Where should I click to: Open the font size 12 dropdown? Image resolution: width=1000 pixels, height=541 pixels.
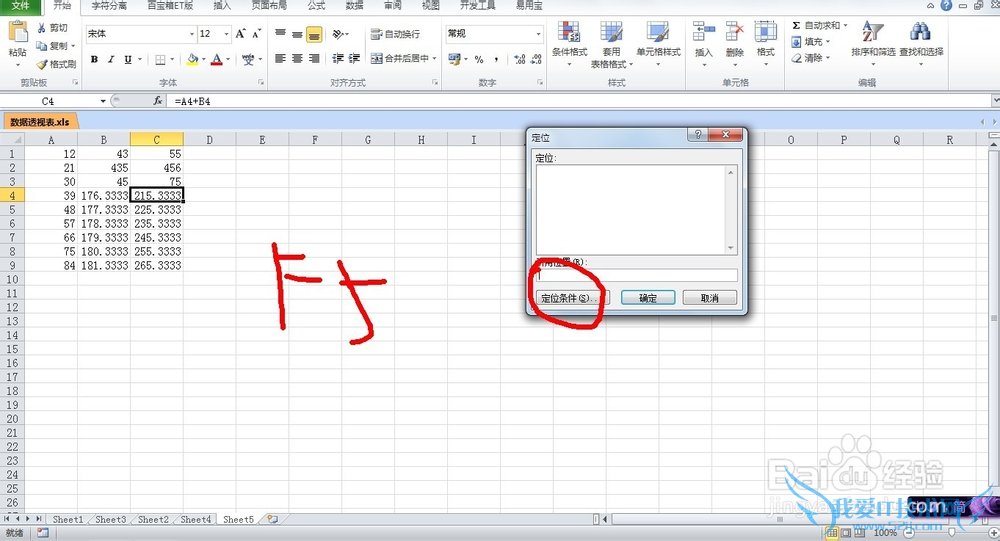click(x=226, y=34)
